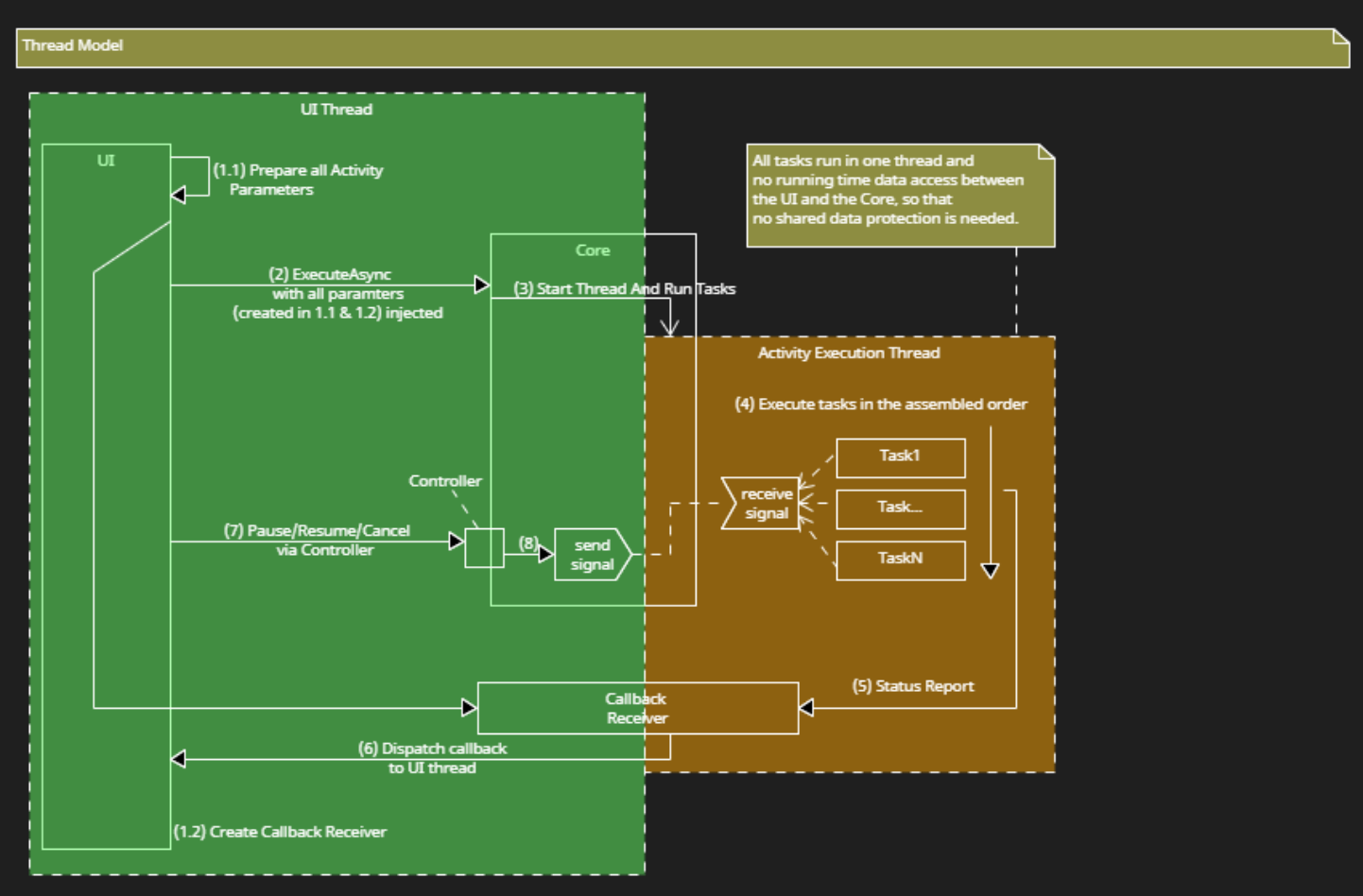The image size is (1363, 896).
Task: Select Execute tasks in assembled order label
Action: tap(881, 404)
